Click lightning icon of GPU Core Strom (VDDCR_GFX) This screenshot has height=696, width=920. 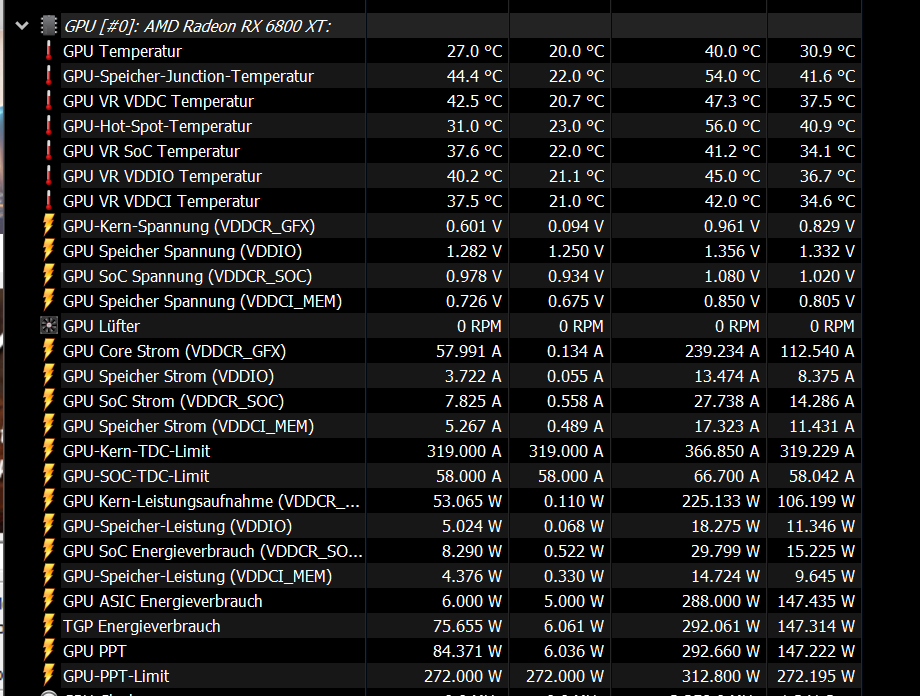tap(49, 351)
